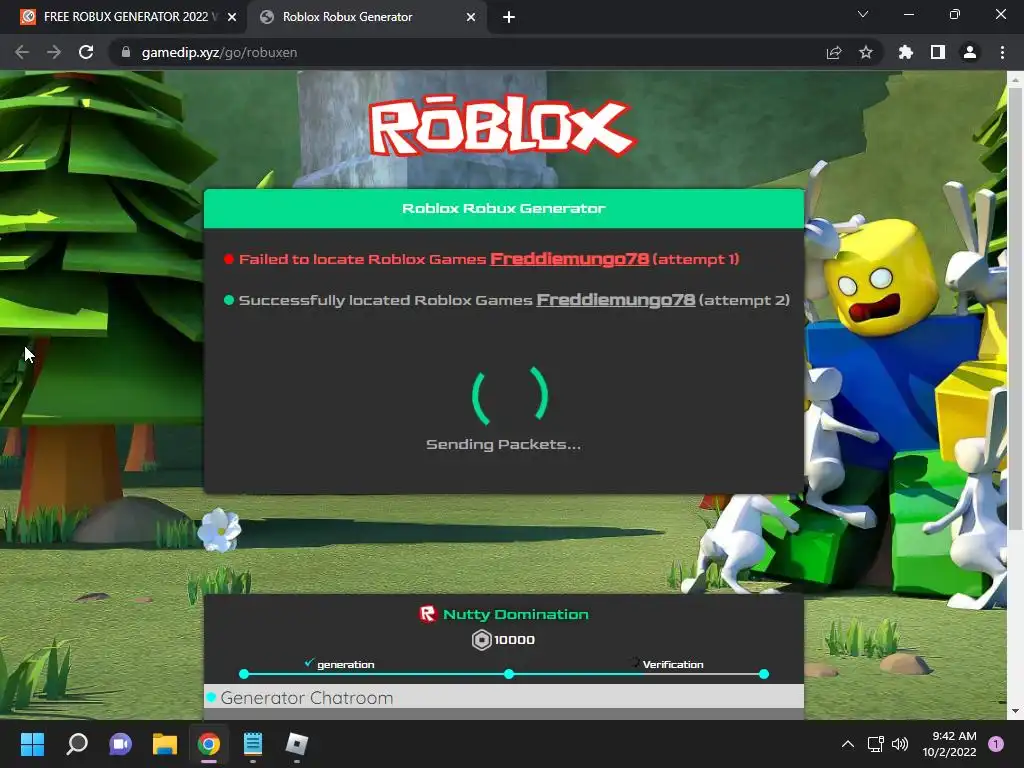Open File Explorer from taskbar
Viewport: 1024px width, 768px height.
click(x=165, y=744)
